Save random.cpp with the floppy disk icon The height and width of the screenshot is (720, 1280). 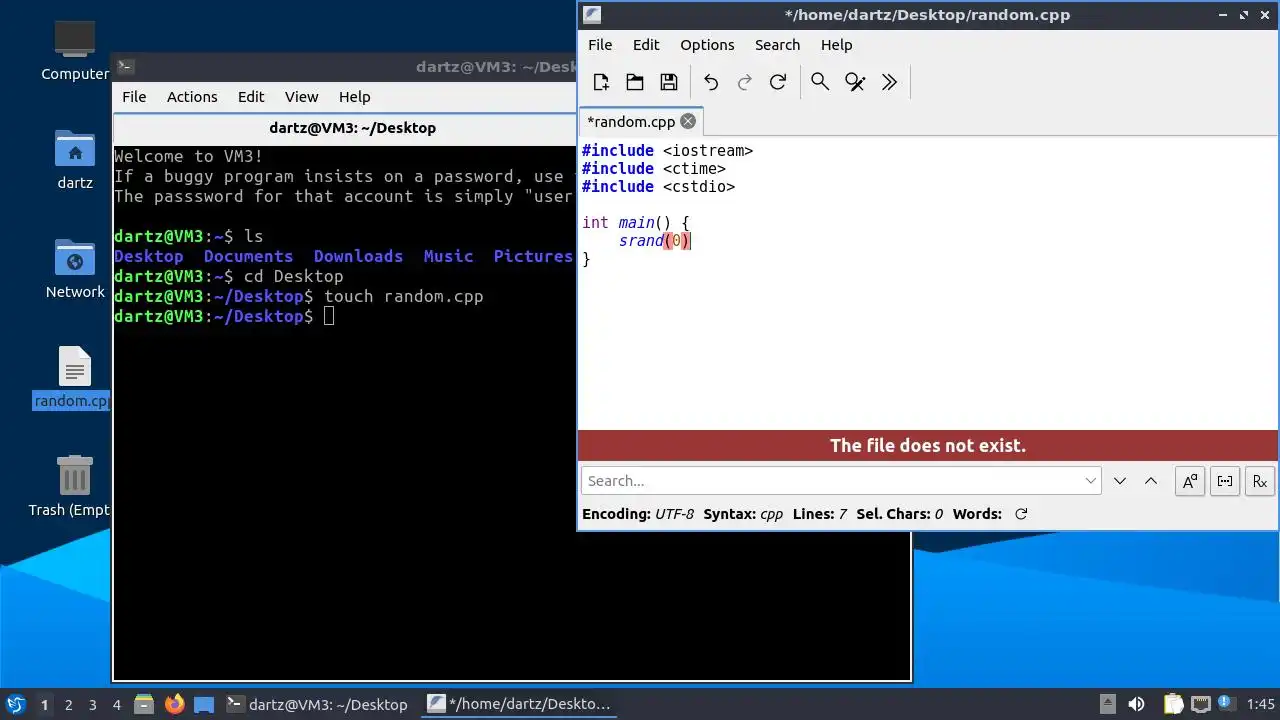pos(669,82)
